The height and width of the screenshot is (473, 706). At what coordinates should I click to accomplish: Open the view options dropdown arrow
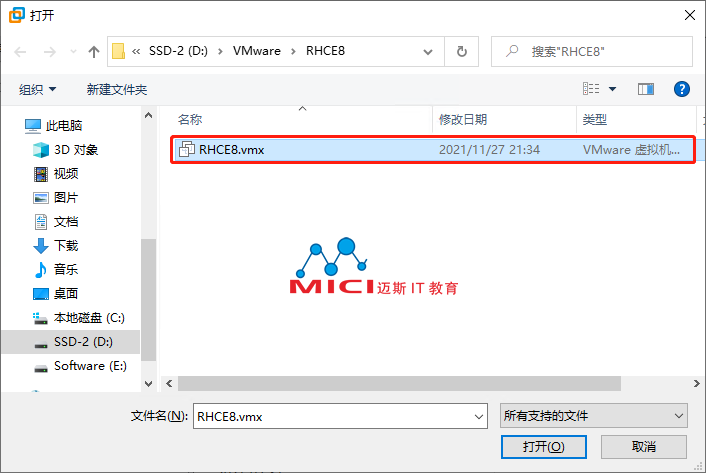point(612,89)
